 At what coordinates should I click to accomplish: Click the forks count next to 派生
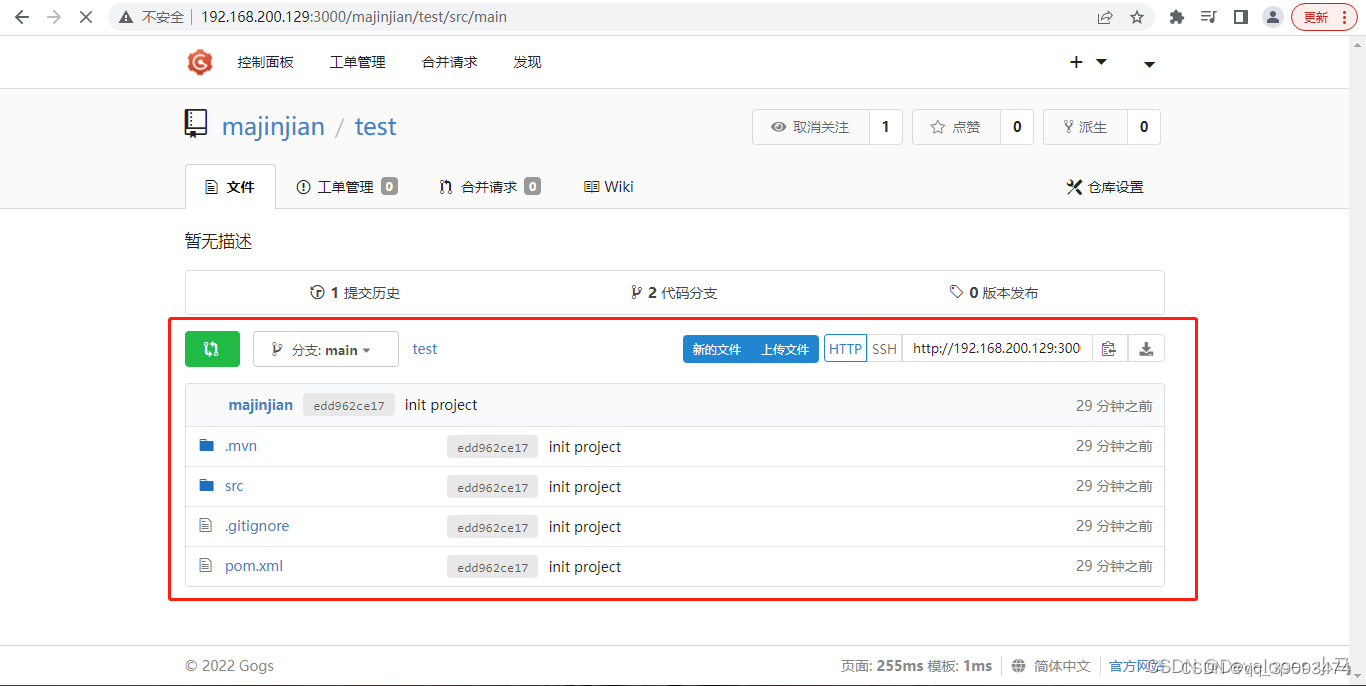click(x=1144, y=127)
